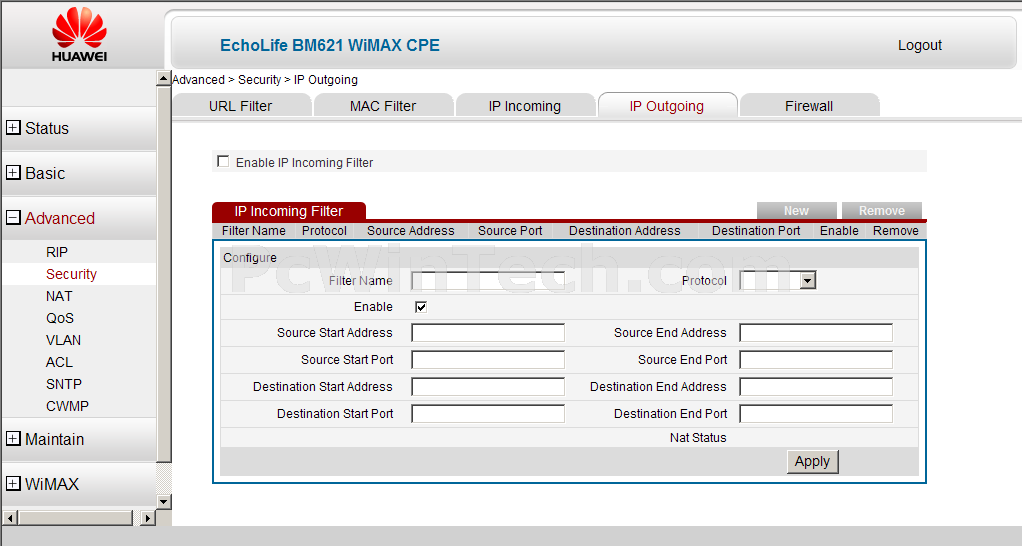
Task: Click the Basic menu label
Action: click(x=45, y=173)
